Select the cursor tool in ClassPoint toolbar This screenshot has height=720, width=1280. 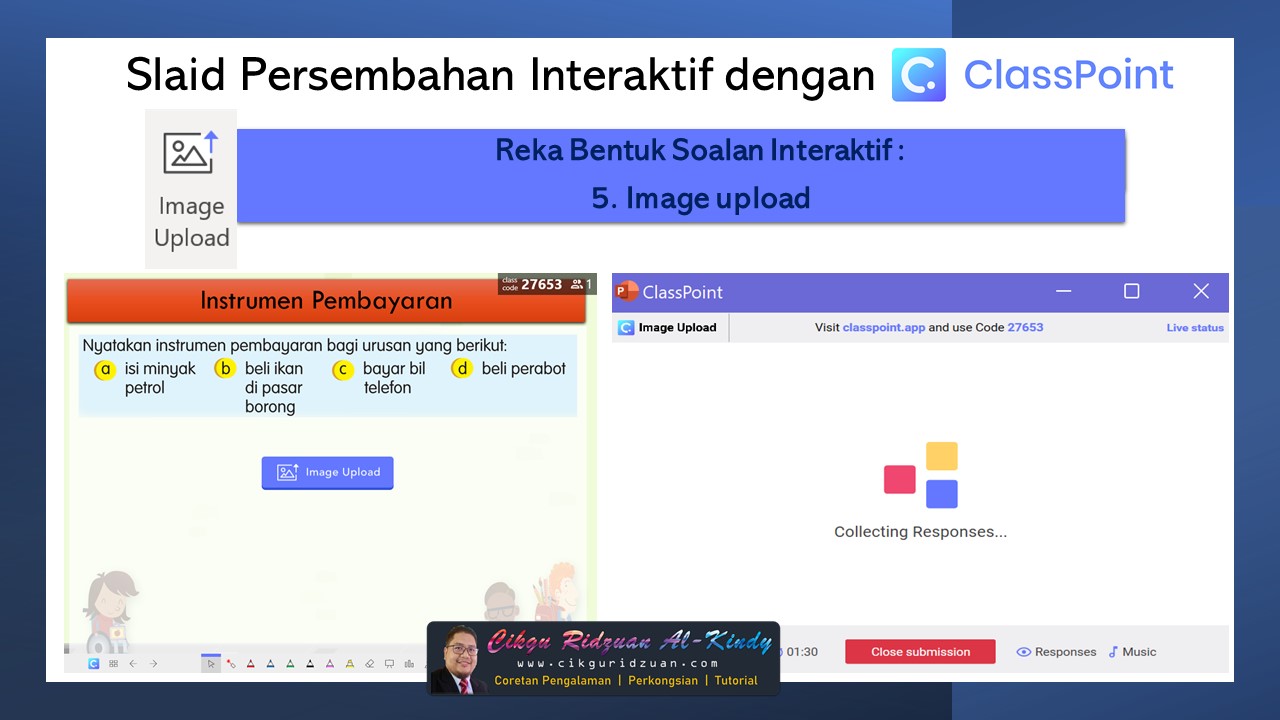pos(211,663)
